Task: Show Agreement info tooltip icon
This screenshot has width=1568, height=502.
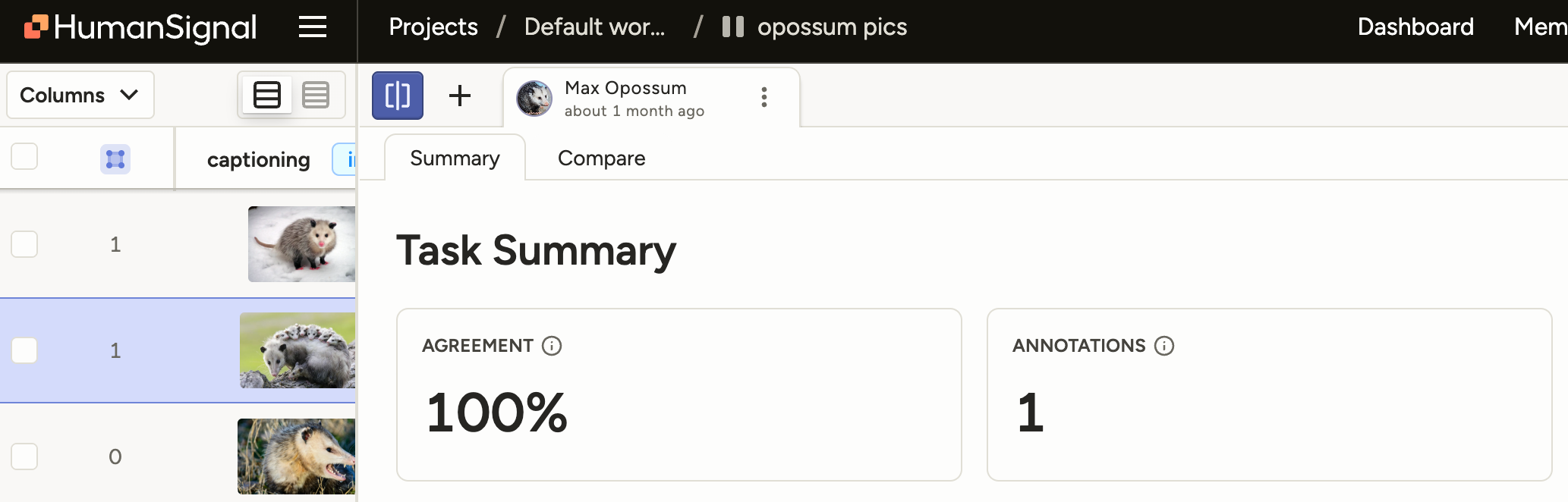Action: point(552,346)
